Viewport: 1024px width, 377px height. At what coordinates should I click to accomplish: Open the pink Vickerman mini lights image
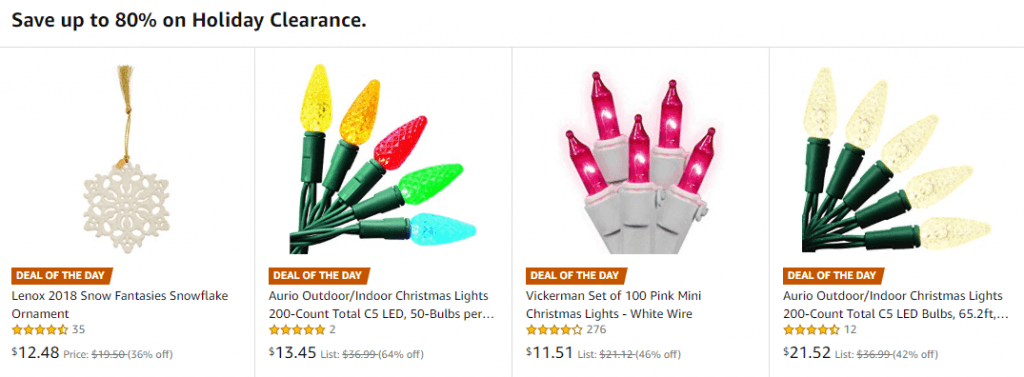tap(641, 162)
